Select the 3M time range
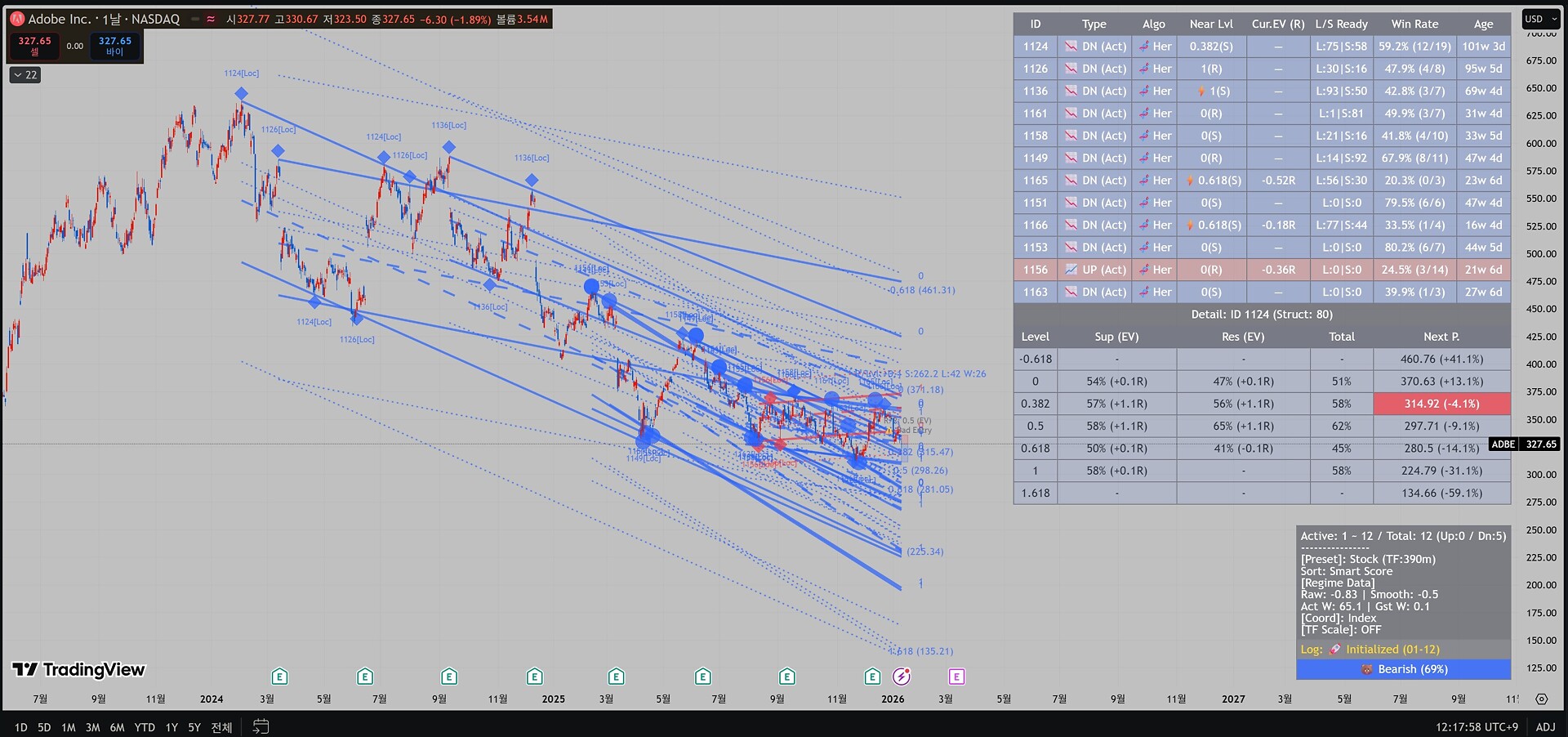The height and width of the screenshot is (737, 1568). [x=93, y=727]
